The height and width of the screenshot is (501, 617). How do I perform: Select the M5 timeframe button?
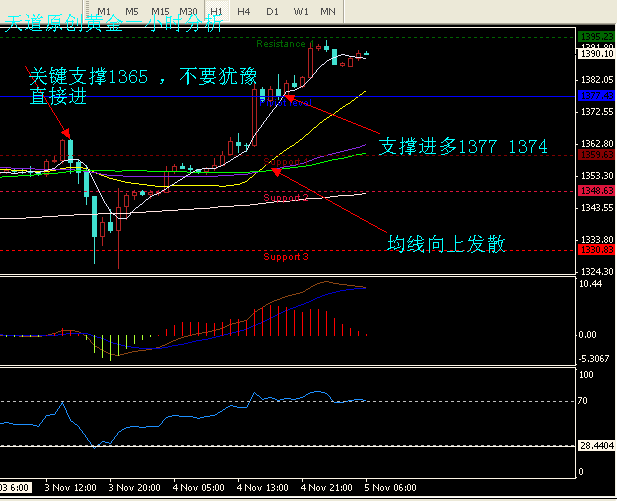pos(131,9)
